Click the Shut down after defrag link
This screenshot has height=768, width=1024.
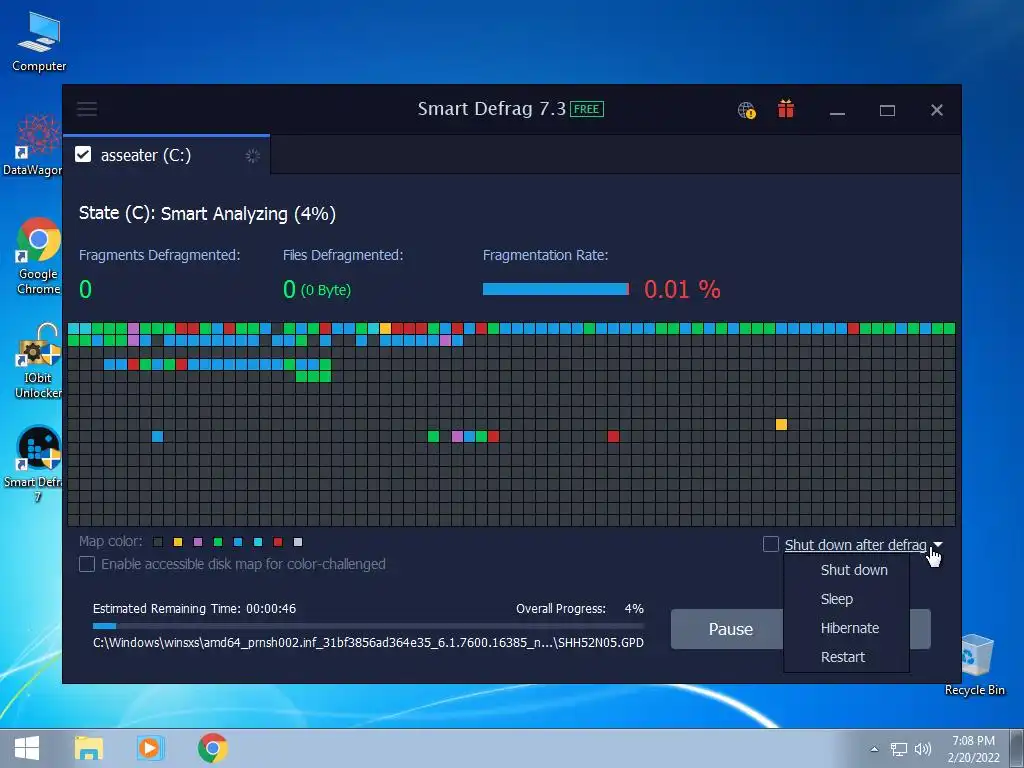coord(855,545)
